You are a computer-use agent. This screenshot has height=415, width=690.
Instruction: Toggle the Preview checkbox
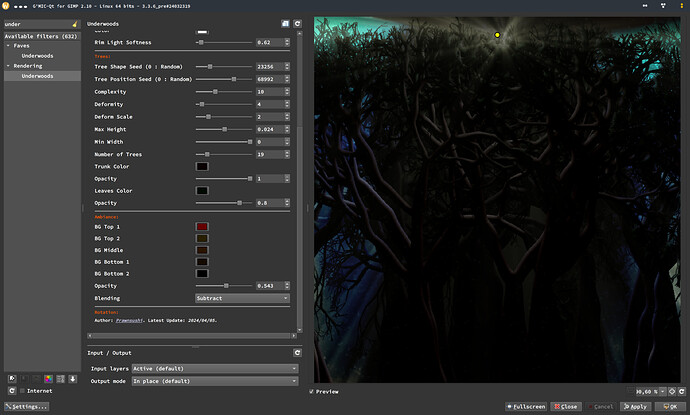pyautogui.click(x=312, y=391)
